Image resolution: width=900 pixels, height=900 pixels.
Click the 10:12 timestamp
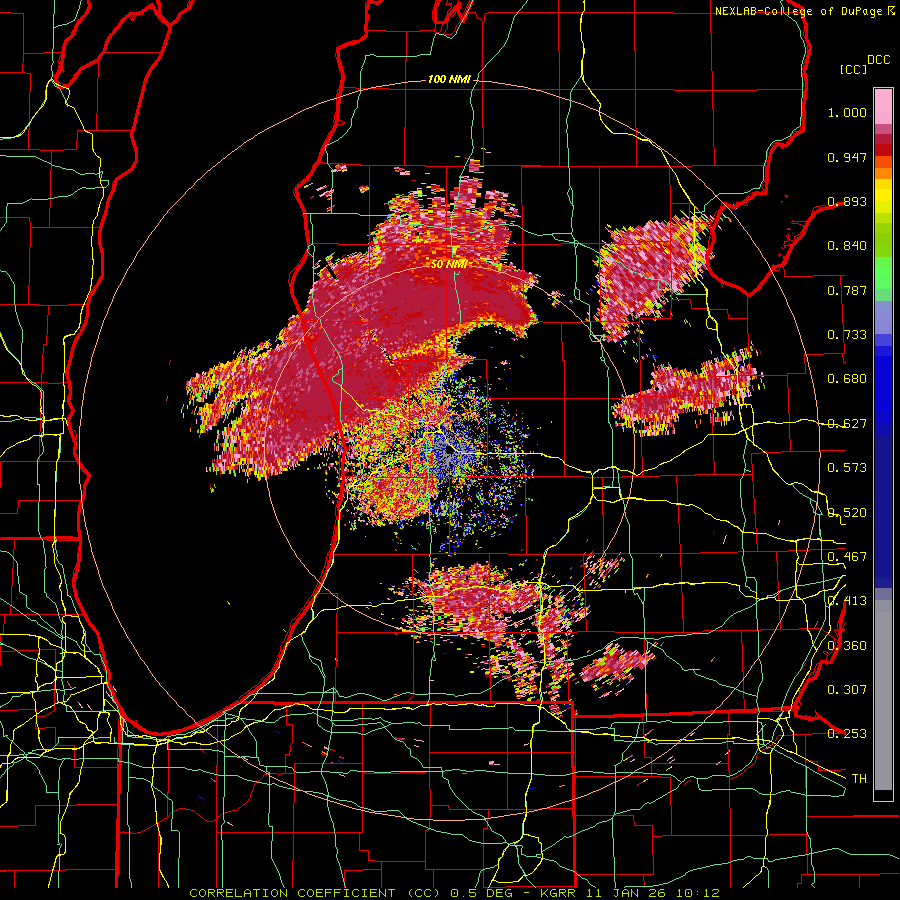(699, 893)
